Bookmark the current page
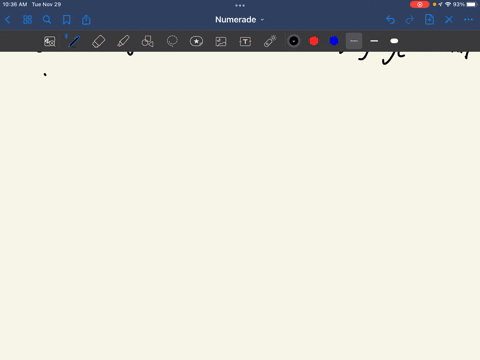Image resolution: width=480 pixels, height=360 pixels. click(67, 20)
